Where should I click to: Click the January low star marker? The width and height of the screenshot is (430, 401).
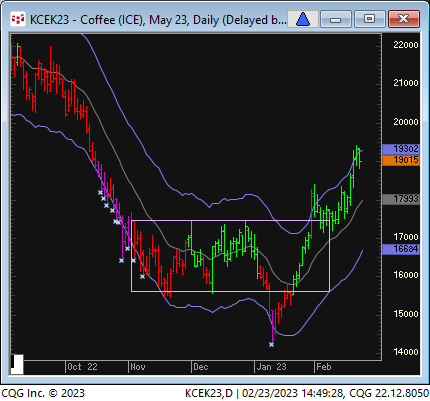pos(271,345)
